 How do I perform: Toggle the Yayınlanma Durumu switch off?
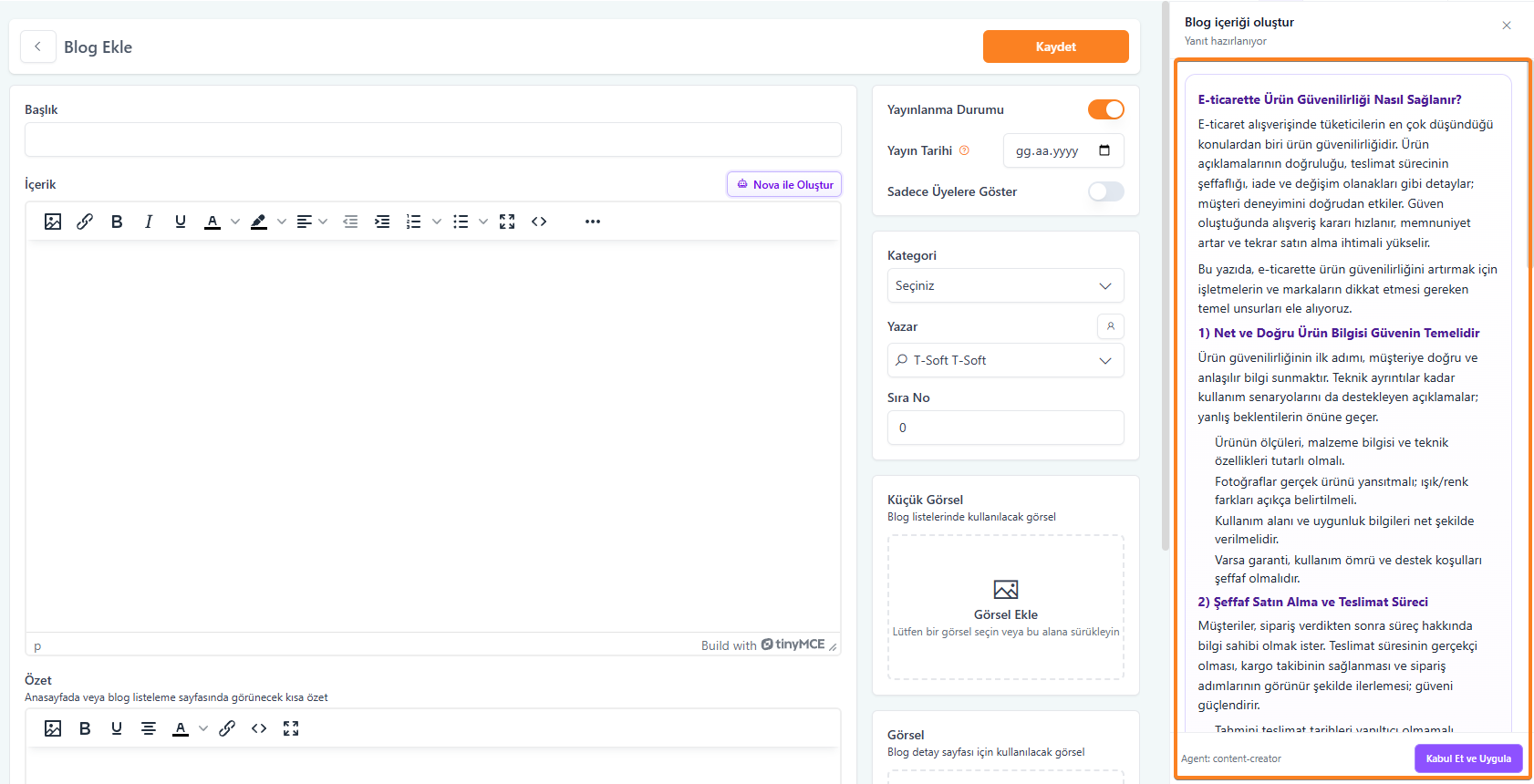[1106, 109]
